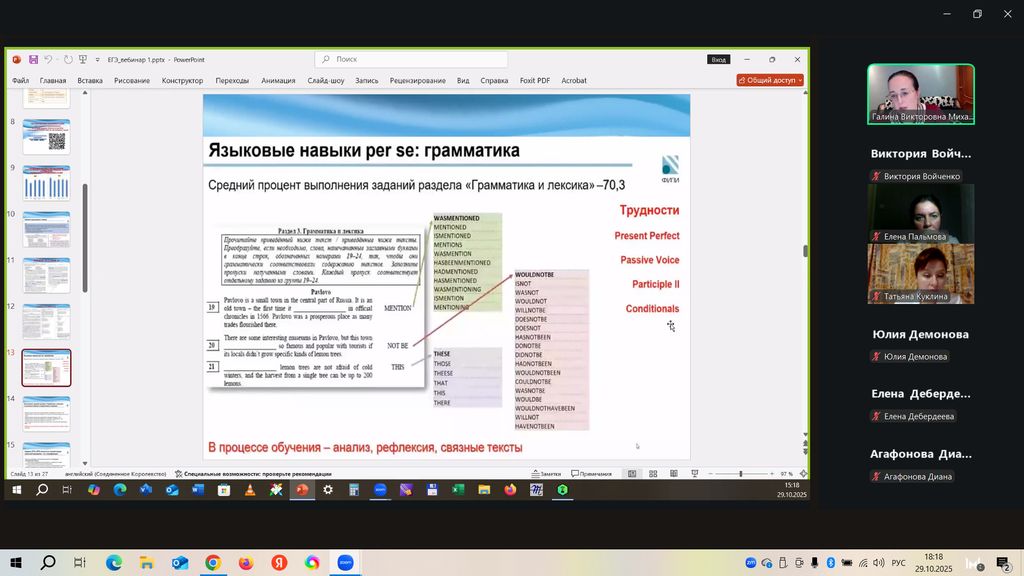This screenshot has width=1024, height=576.
Task: Open the Рецензирование ribbon tab
Action: coord(417,80)
